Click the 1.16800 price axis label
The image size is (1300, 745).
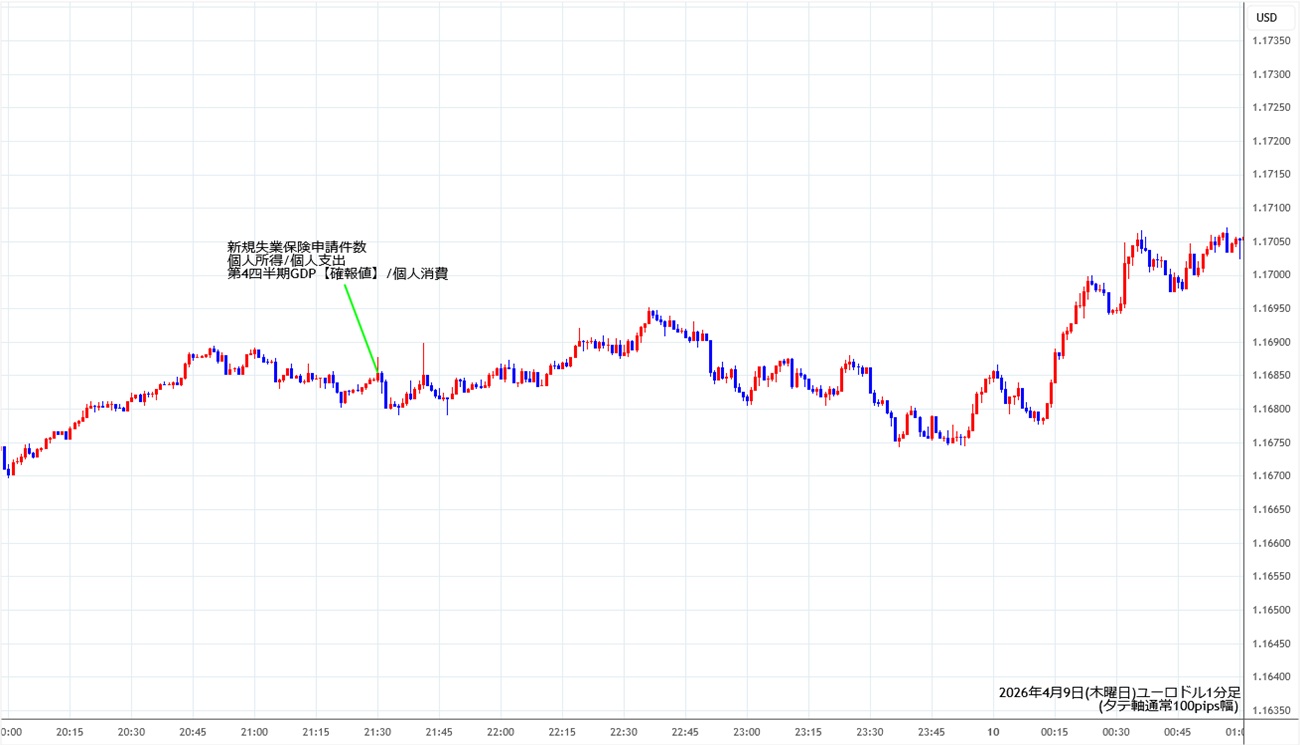point(1269,409)
